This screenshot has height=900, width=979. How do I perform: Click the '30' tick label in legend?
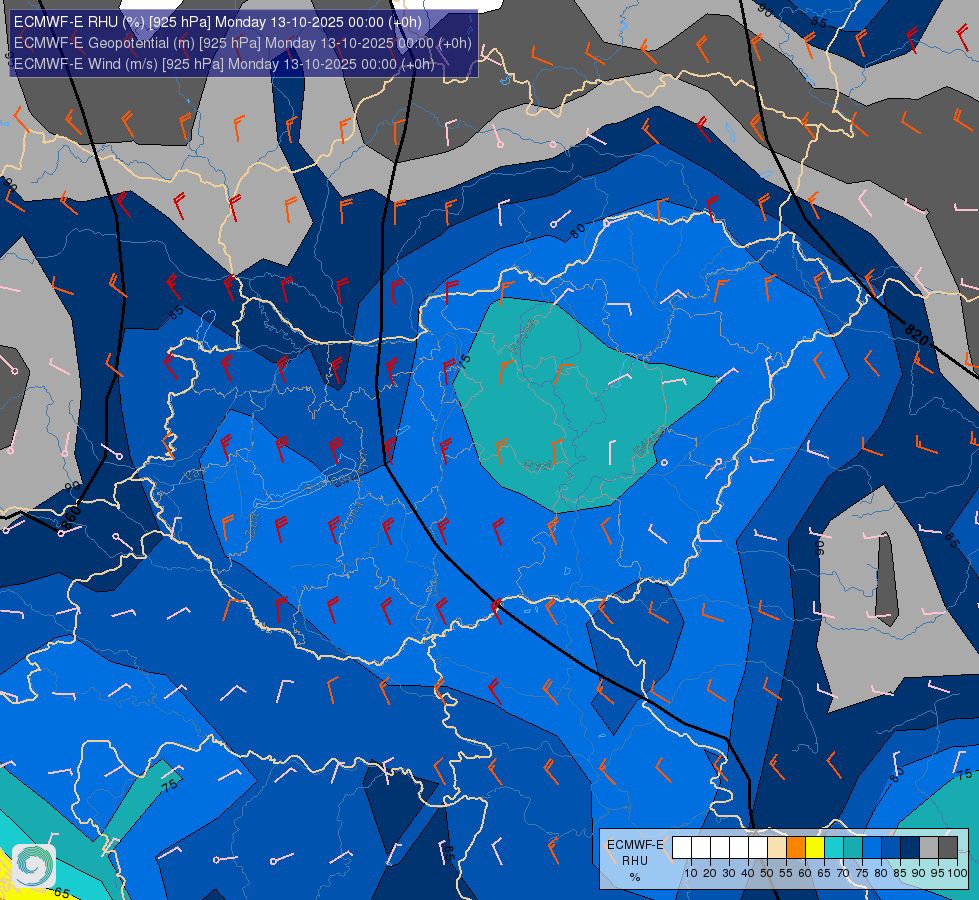pos(729,873)
